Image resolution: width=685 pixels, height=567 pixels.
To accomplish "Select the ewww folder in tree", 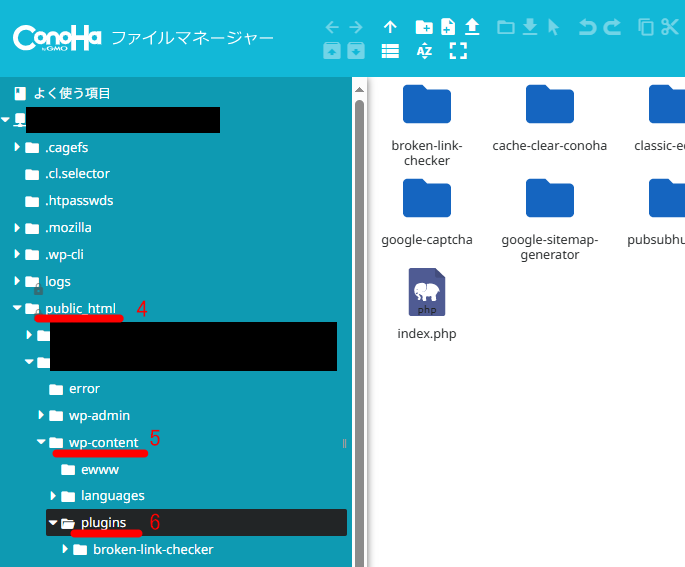I will [x=90, y=470].
